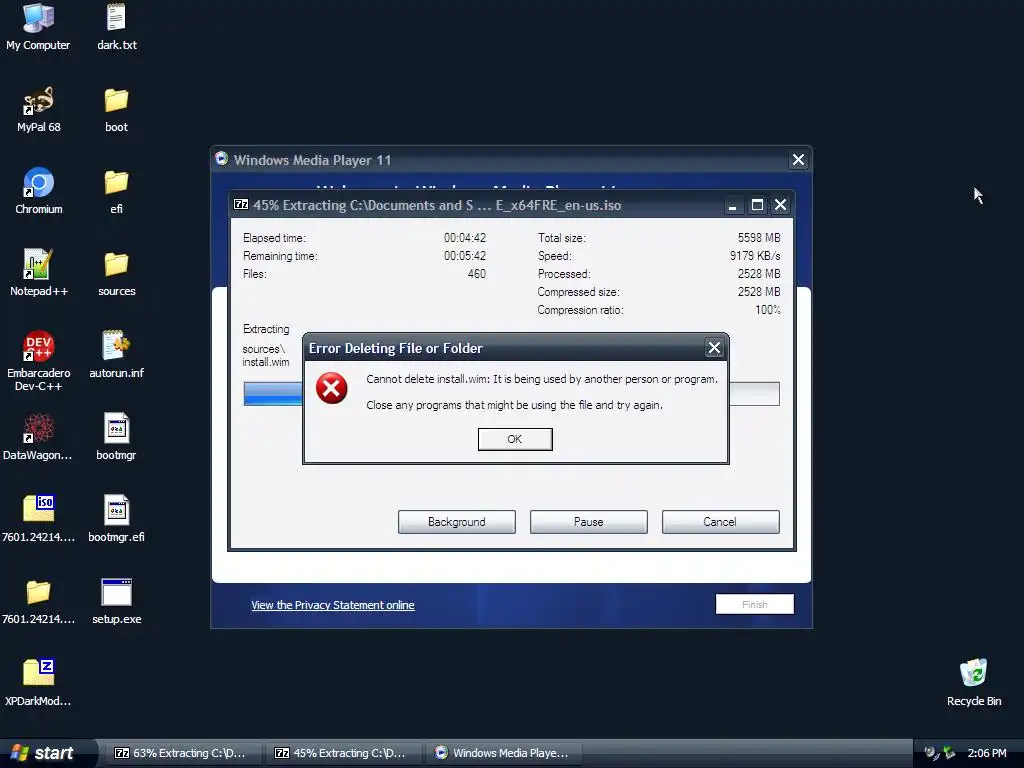
Task: Click the install.wim file path text
Action: 266,355
